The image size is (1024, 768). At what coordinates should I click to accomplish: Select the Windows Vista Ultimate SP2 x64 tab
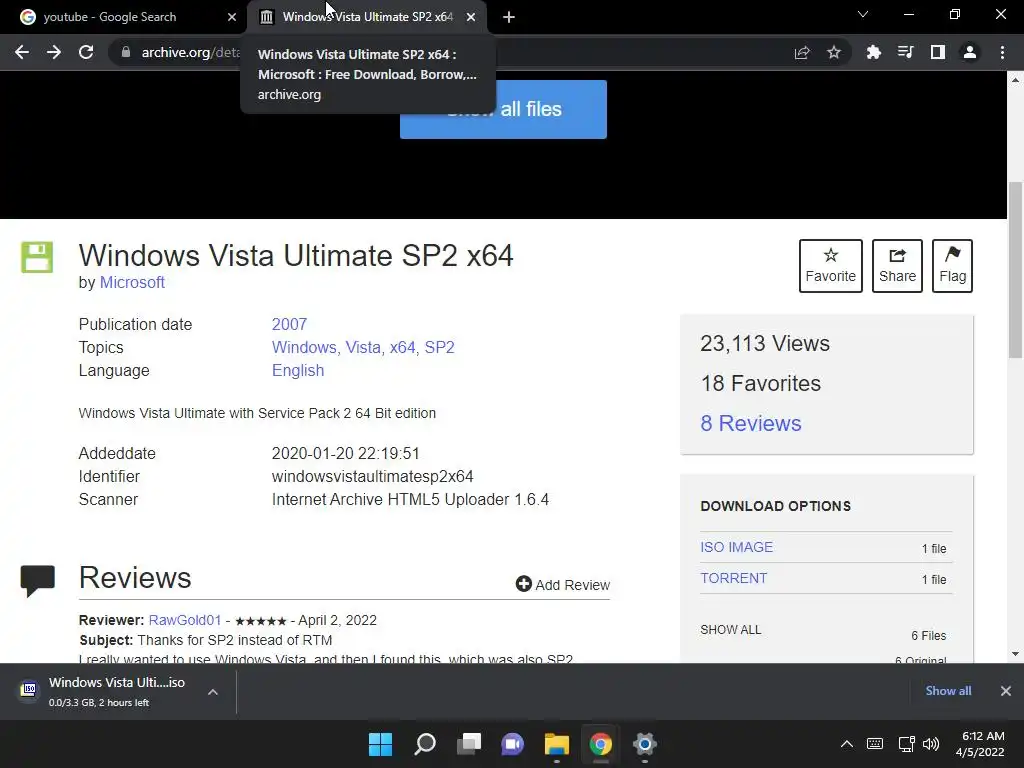(x=367, y=17)
